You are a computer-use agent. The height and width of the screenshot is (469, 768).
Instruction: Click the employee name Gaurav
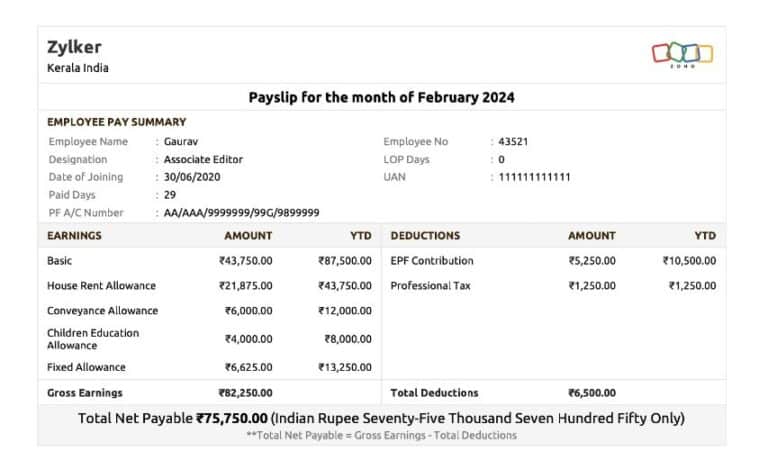(x=181, y=142)
